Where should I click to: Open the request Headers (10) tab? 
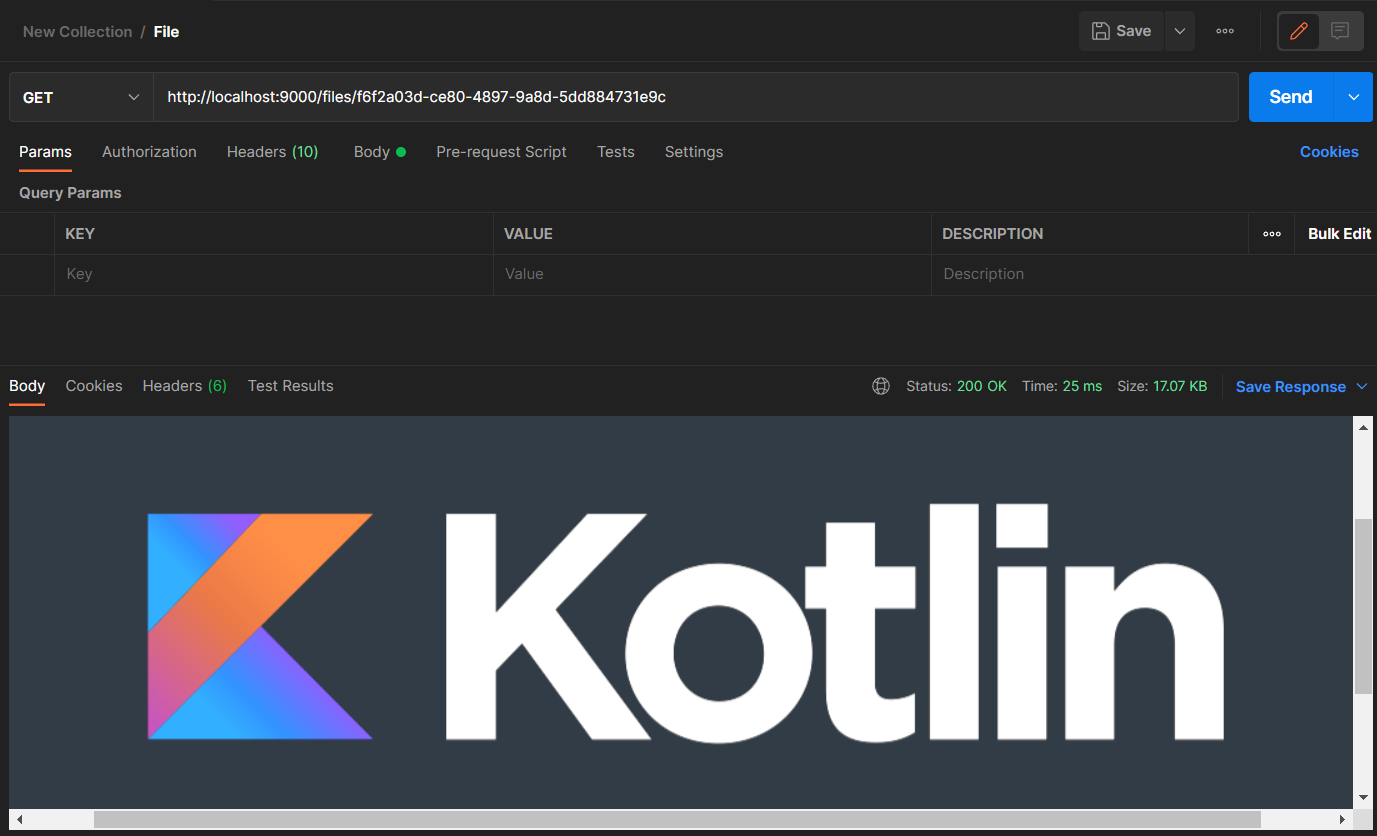coord(272,152)
